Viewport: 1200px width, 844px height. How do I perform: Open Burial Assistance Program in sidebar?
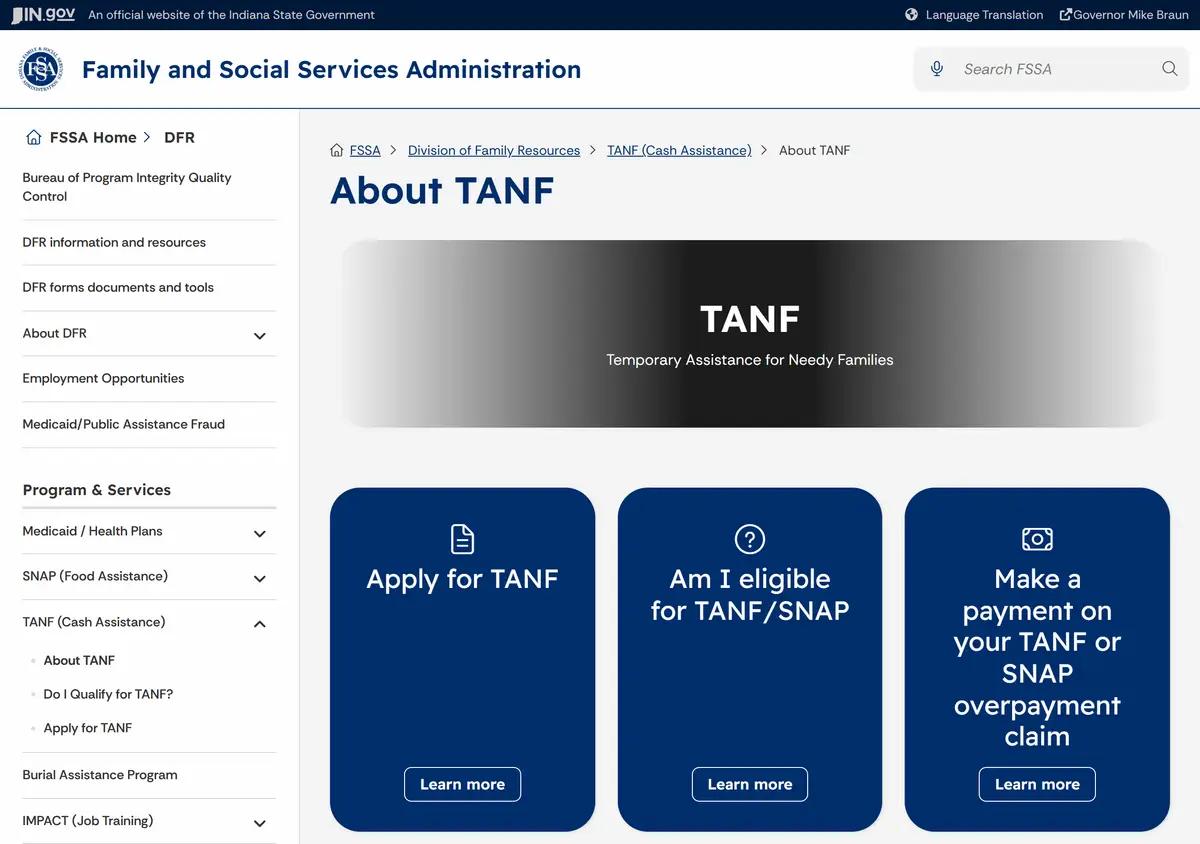[x=100, y=775]
